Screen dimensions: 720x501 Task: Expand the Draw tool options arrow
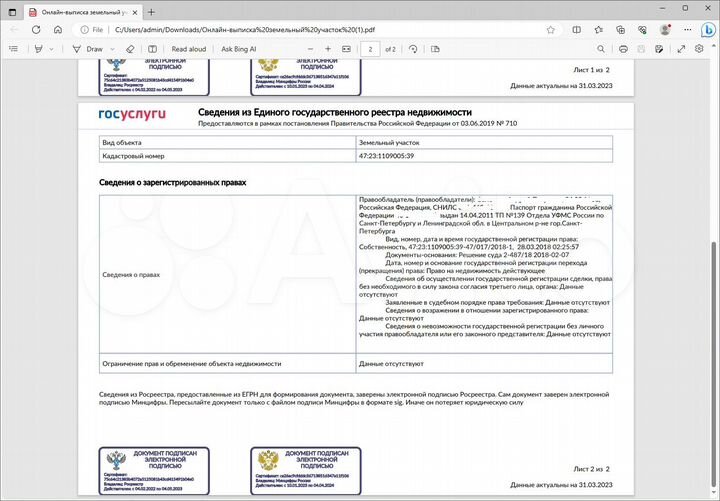tap(112, 49)
